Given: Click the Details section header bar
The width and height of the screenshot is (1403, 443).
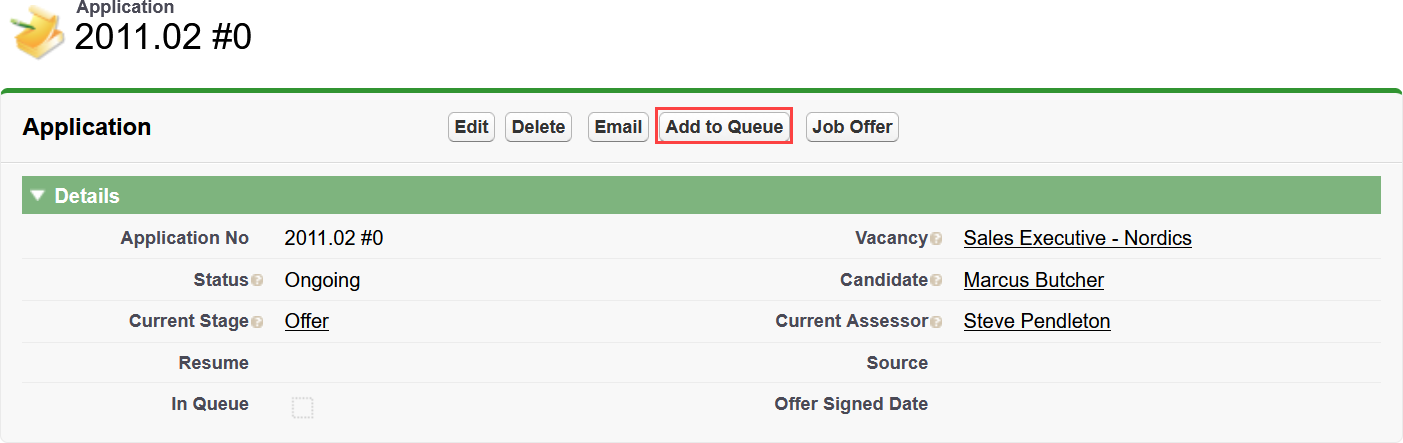Looking at the screenshot, I should pyautogui.click(x=700, y=196).
